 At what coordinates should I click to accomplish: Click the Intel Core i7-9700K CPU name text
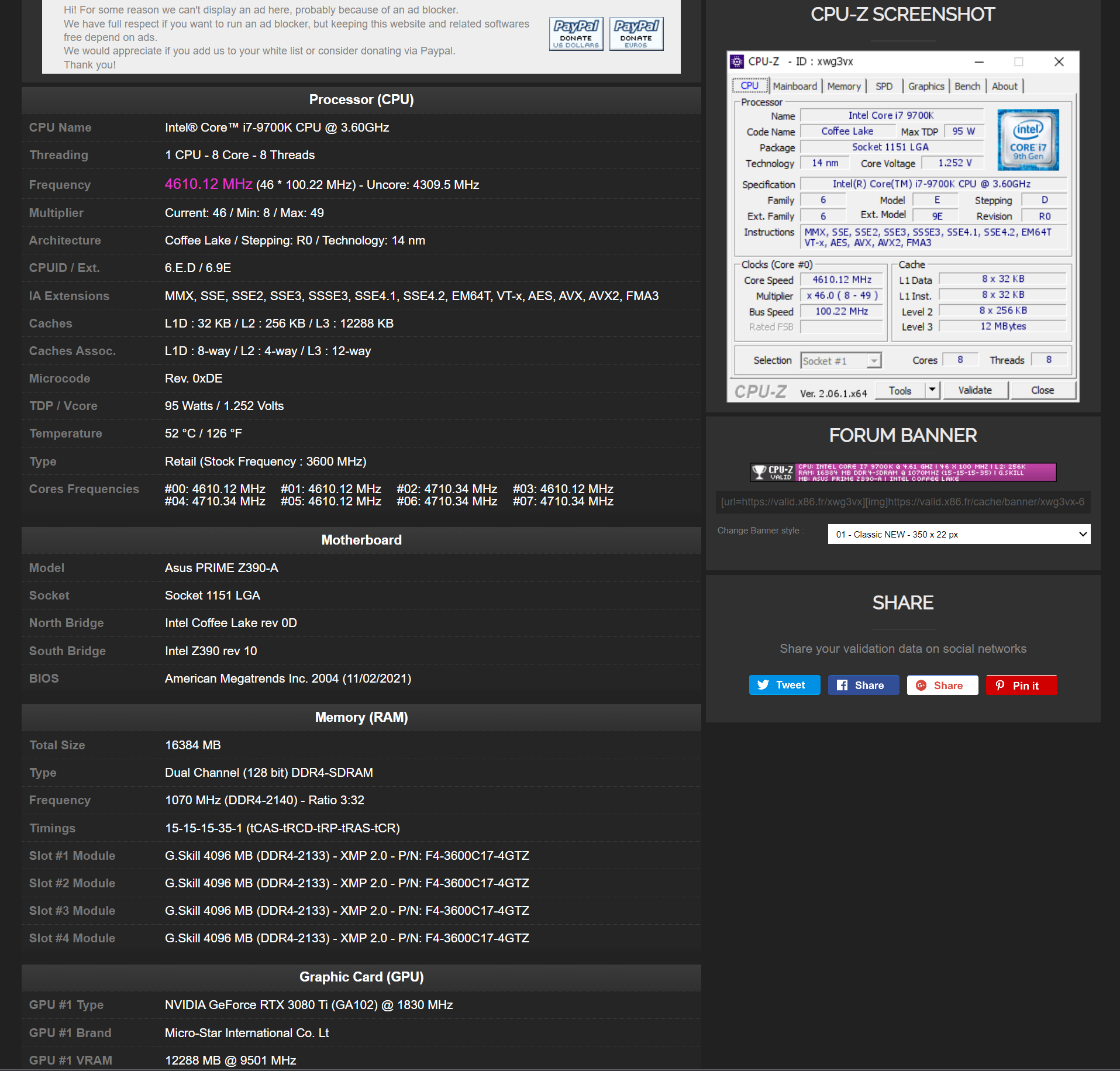point(277,128)
